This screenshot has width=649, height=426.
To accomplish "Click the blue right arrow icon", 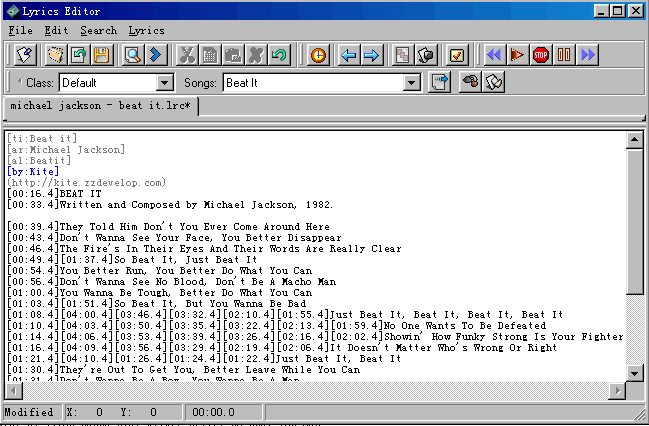I will click(x=372, y=55).
